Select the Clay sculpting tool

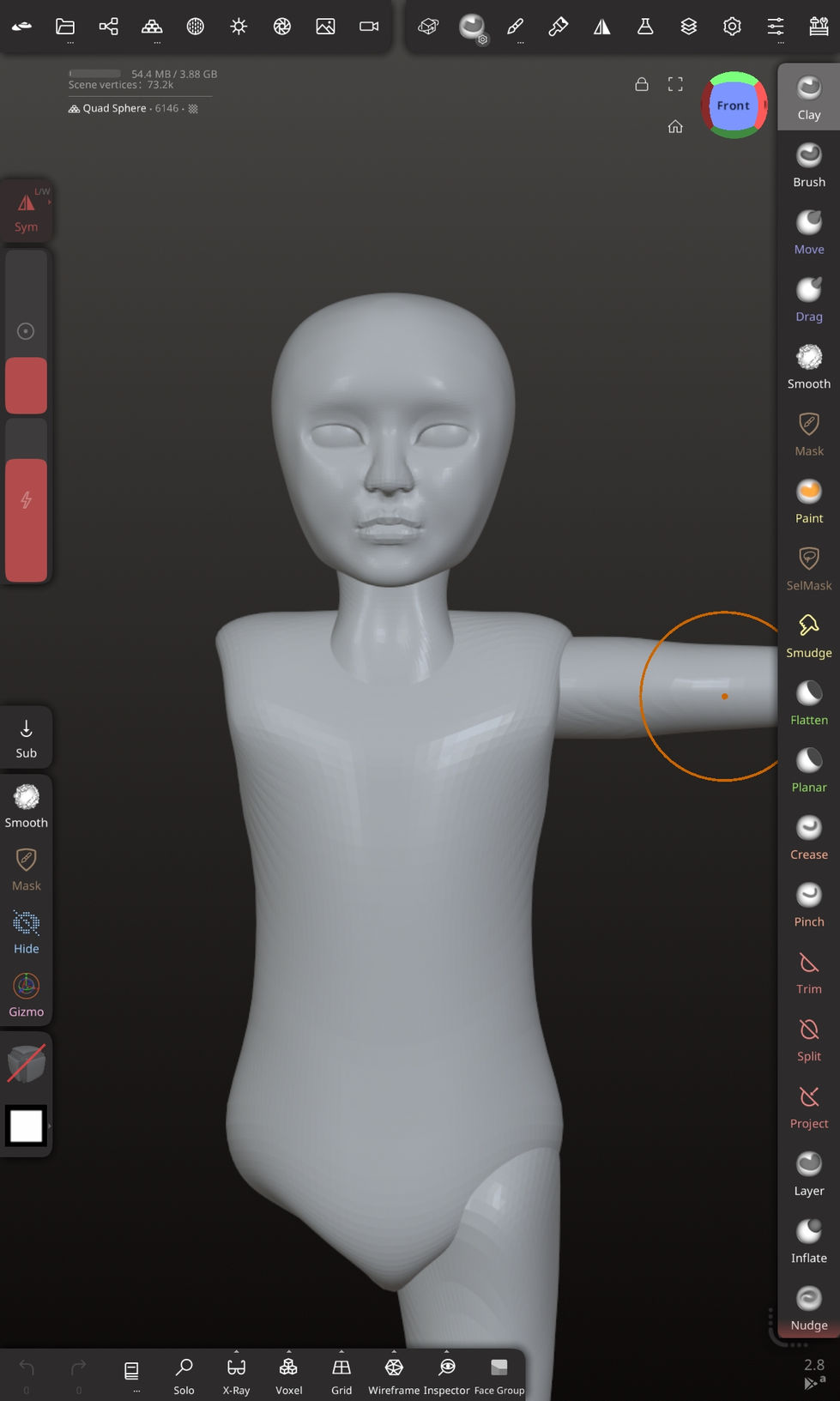(808, 97)
